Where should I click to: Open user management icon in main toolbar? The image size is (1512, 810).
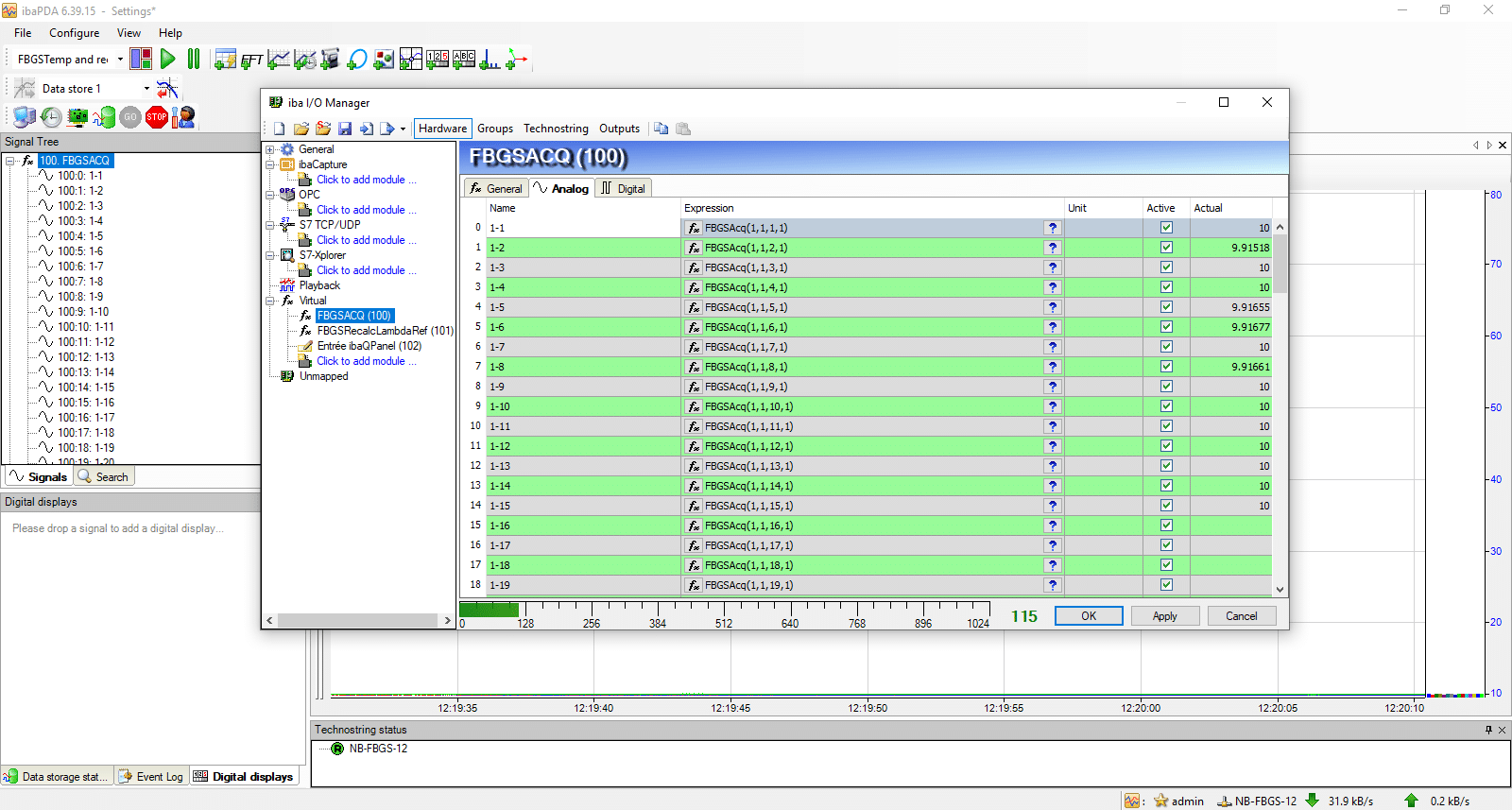pyautogui.click(x=183, y=116)
